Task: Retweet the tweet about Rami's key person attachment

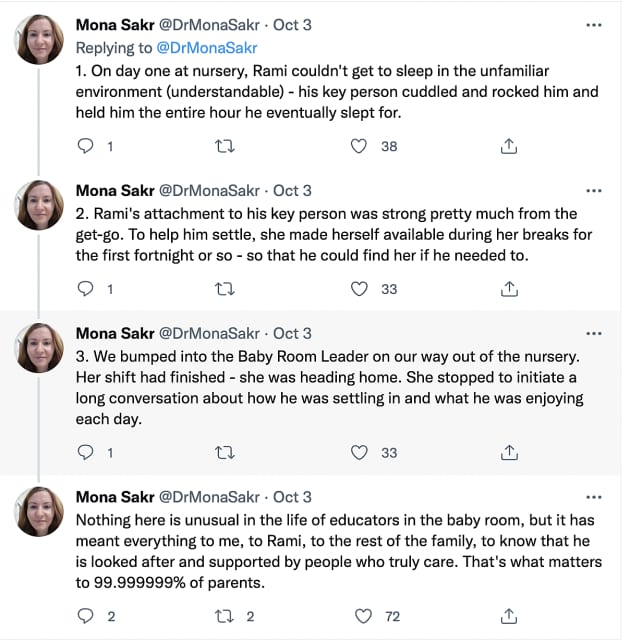Action: (226, 289)
